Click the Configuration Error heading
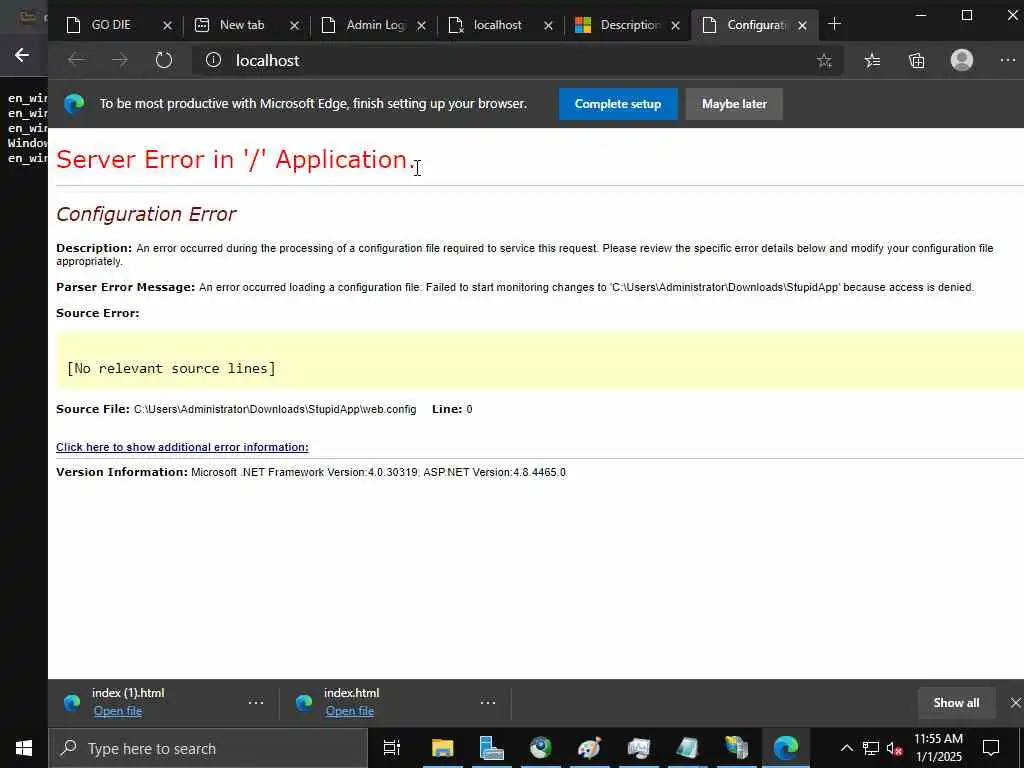The image size is (1024, 768). tap(146, 214)
